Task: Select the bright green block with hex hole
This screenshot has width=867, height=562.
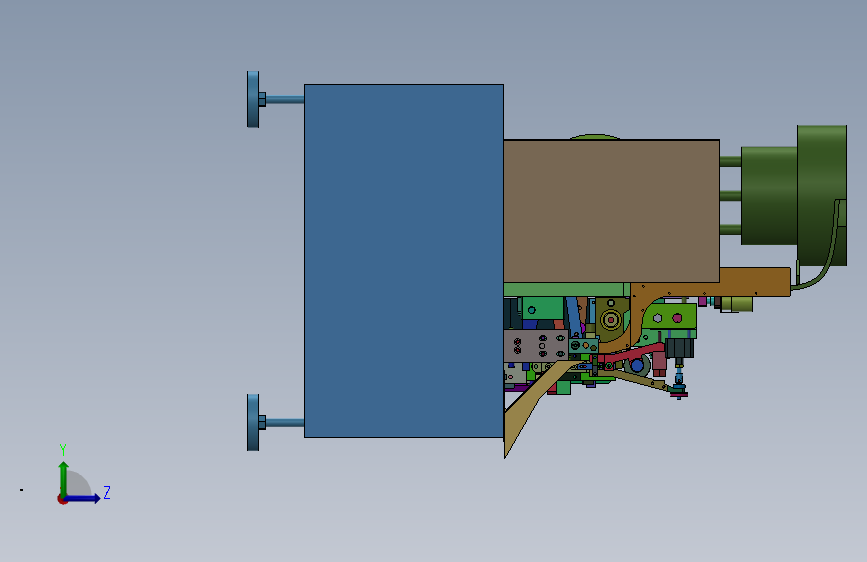Action: tap(668, 318)
